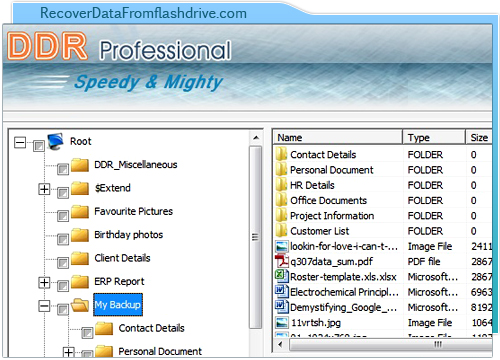Select the Birthday photos tree label
This screenshot has width=500, height=360.
coord(129,235)
